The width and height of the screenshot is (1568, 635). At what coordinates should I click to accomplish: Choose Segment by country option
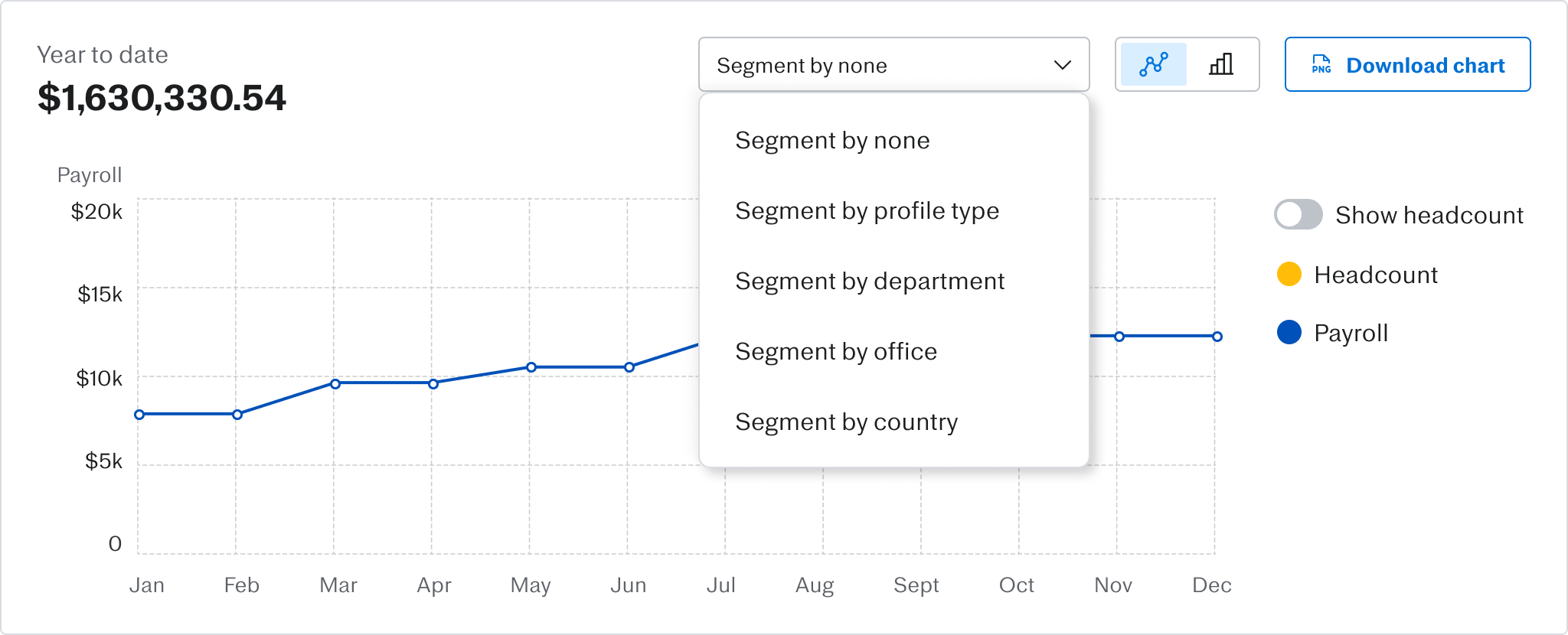[x=846, y=422]
